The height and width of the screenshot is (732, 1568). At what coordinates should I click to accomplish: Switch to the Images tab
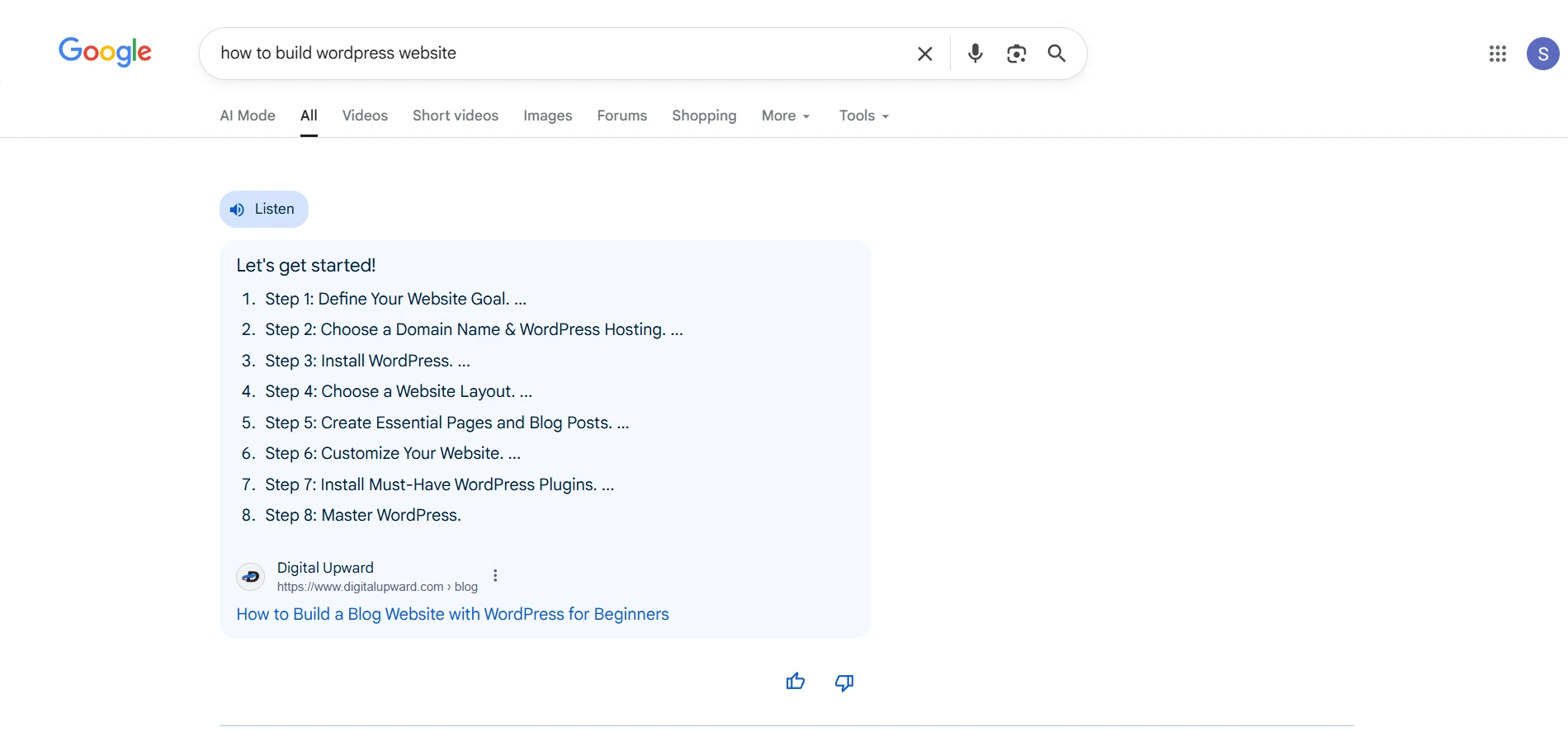(x=548, y=116)
